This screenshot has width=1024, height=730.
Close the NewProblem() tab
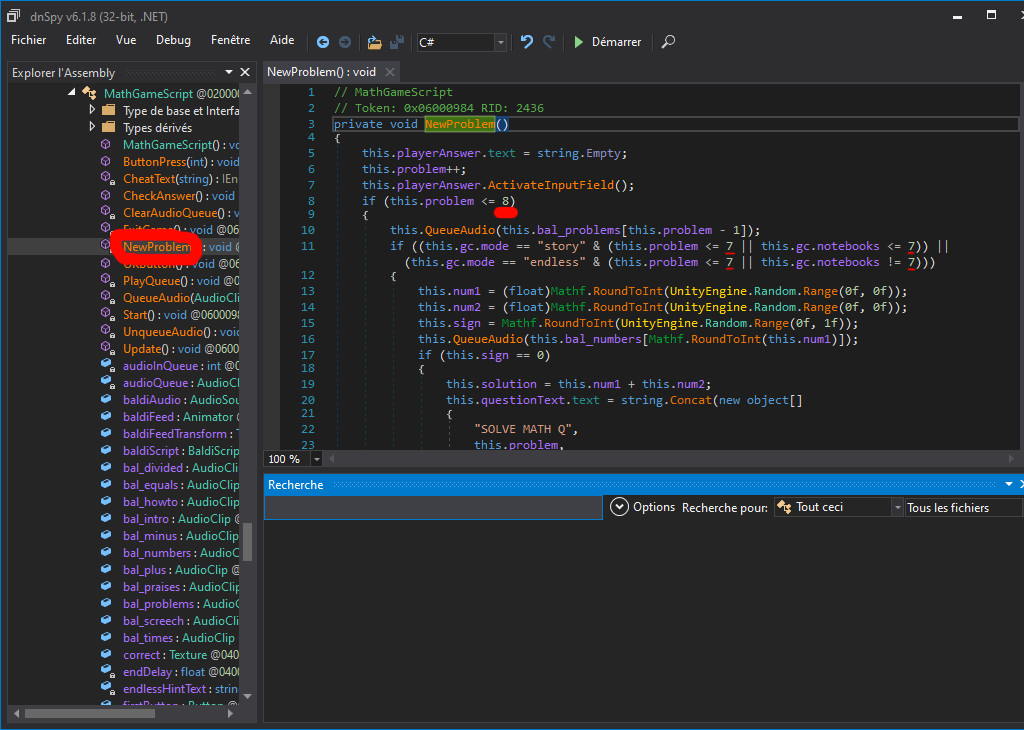tap(389, 72)
